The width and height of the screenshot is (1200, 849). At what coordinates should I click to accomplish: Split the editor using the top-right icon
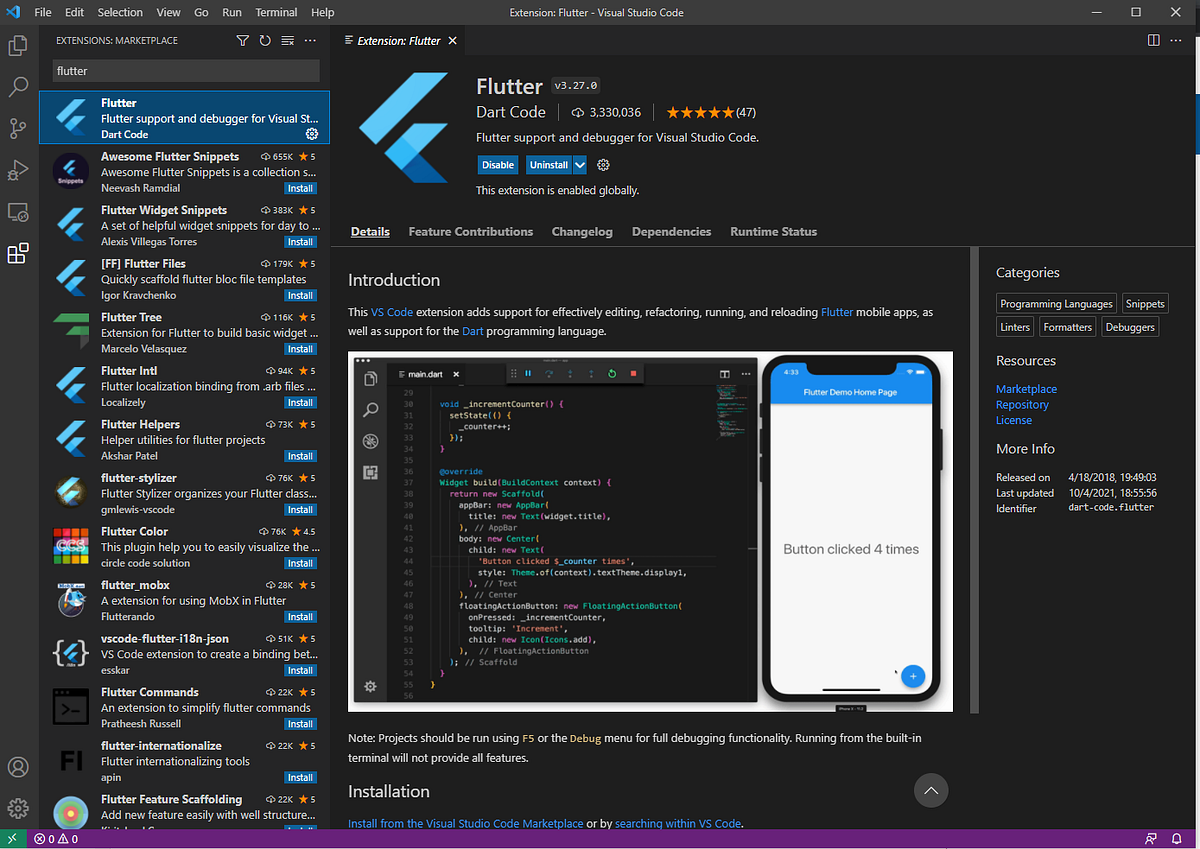click(1155, 40)
